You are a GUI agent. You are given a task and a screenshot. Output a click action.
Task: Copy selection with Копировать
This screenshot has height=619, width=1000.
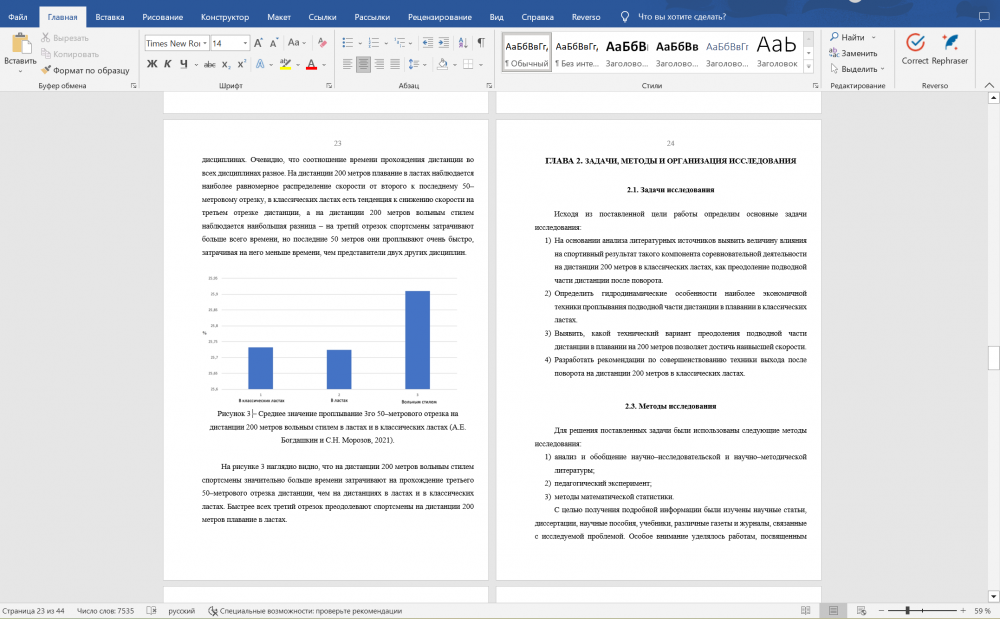point(70,54)
